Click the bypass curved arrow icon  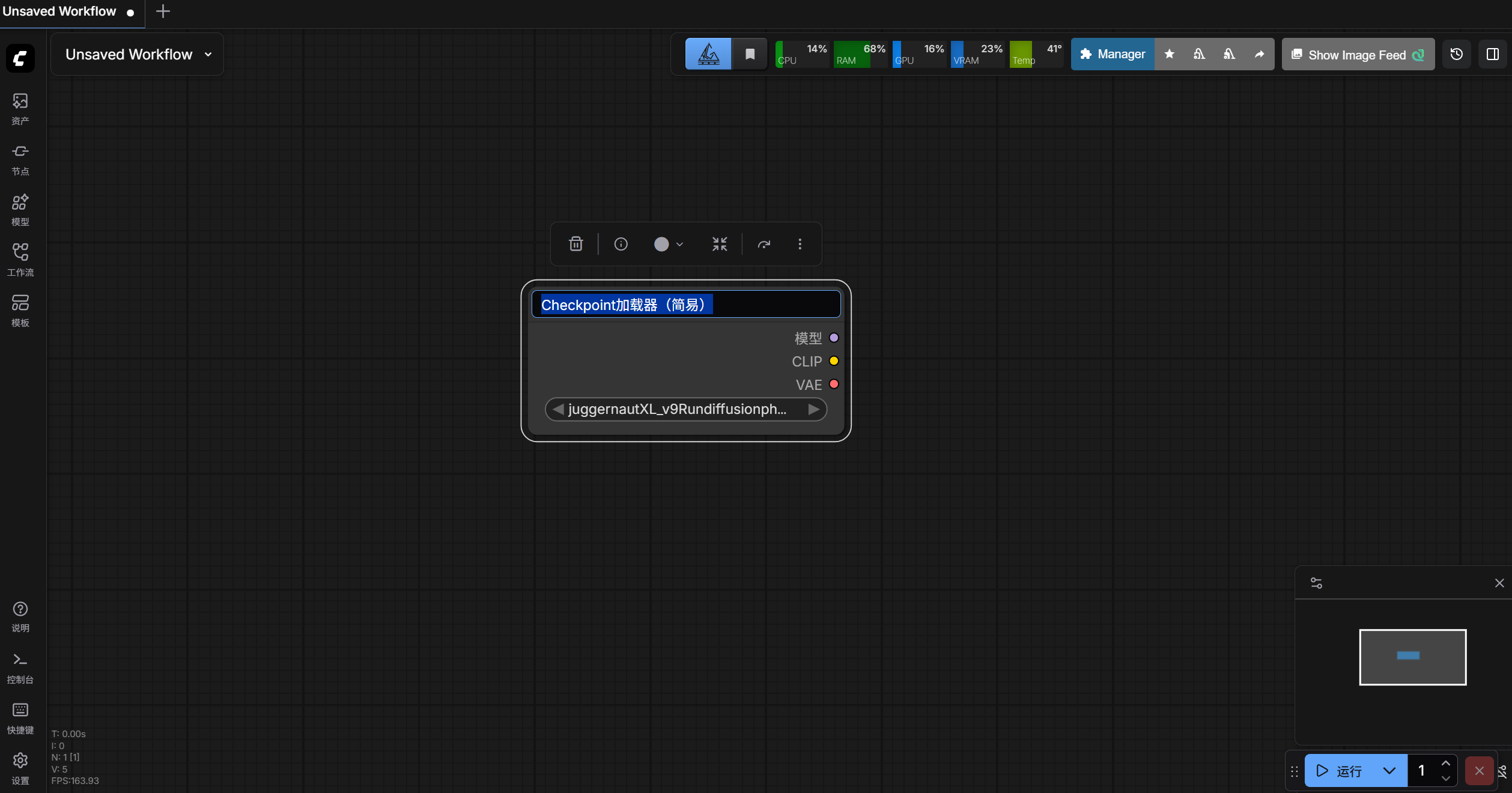(x=764, y=244)
